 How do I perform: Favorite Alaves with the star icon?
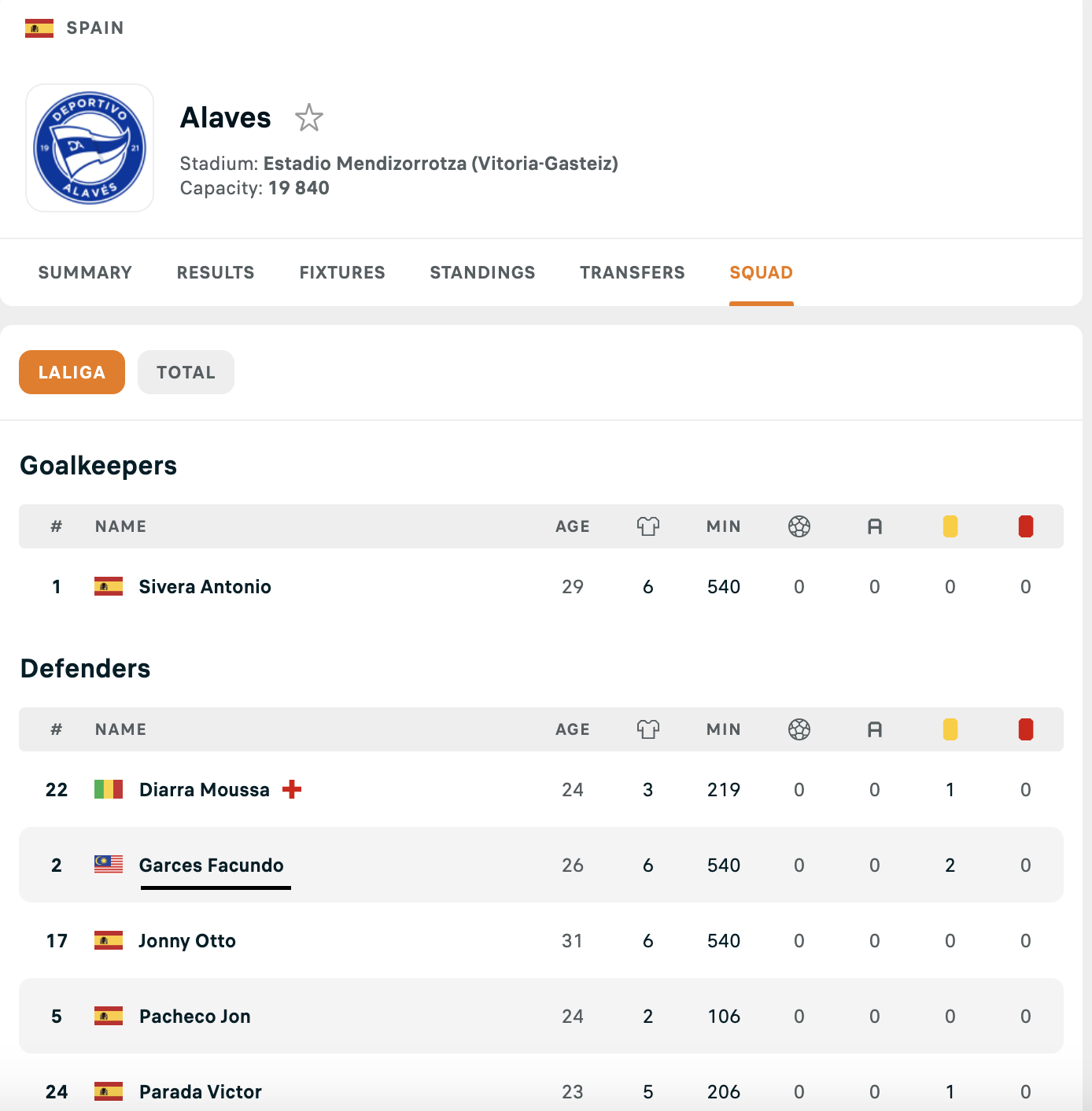pyautogui.click(x=309, y=118)
